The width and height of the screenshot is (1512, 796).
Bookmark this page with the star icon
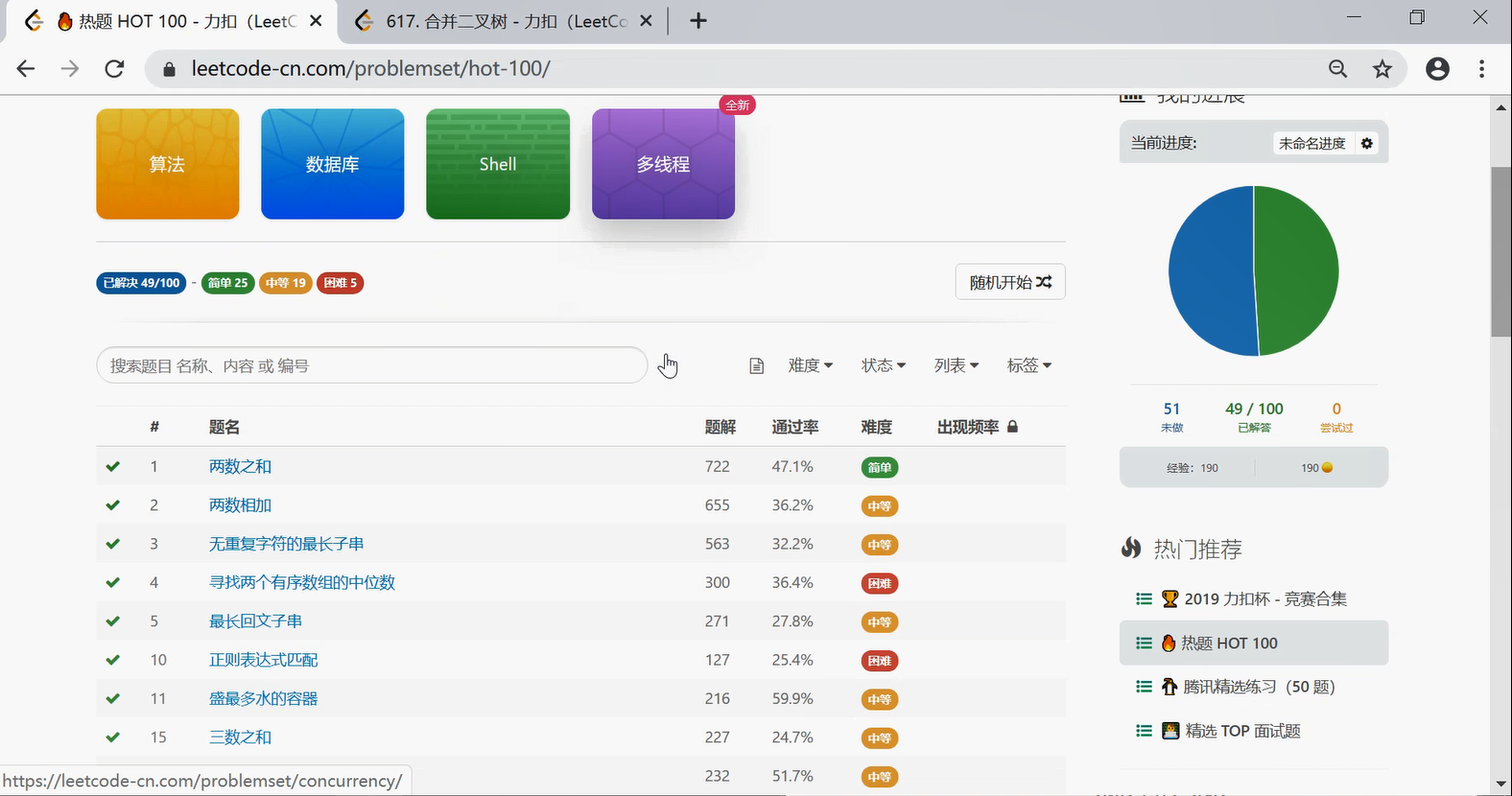tap(1382, 69)
